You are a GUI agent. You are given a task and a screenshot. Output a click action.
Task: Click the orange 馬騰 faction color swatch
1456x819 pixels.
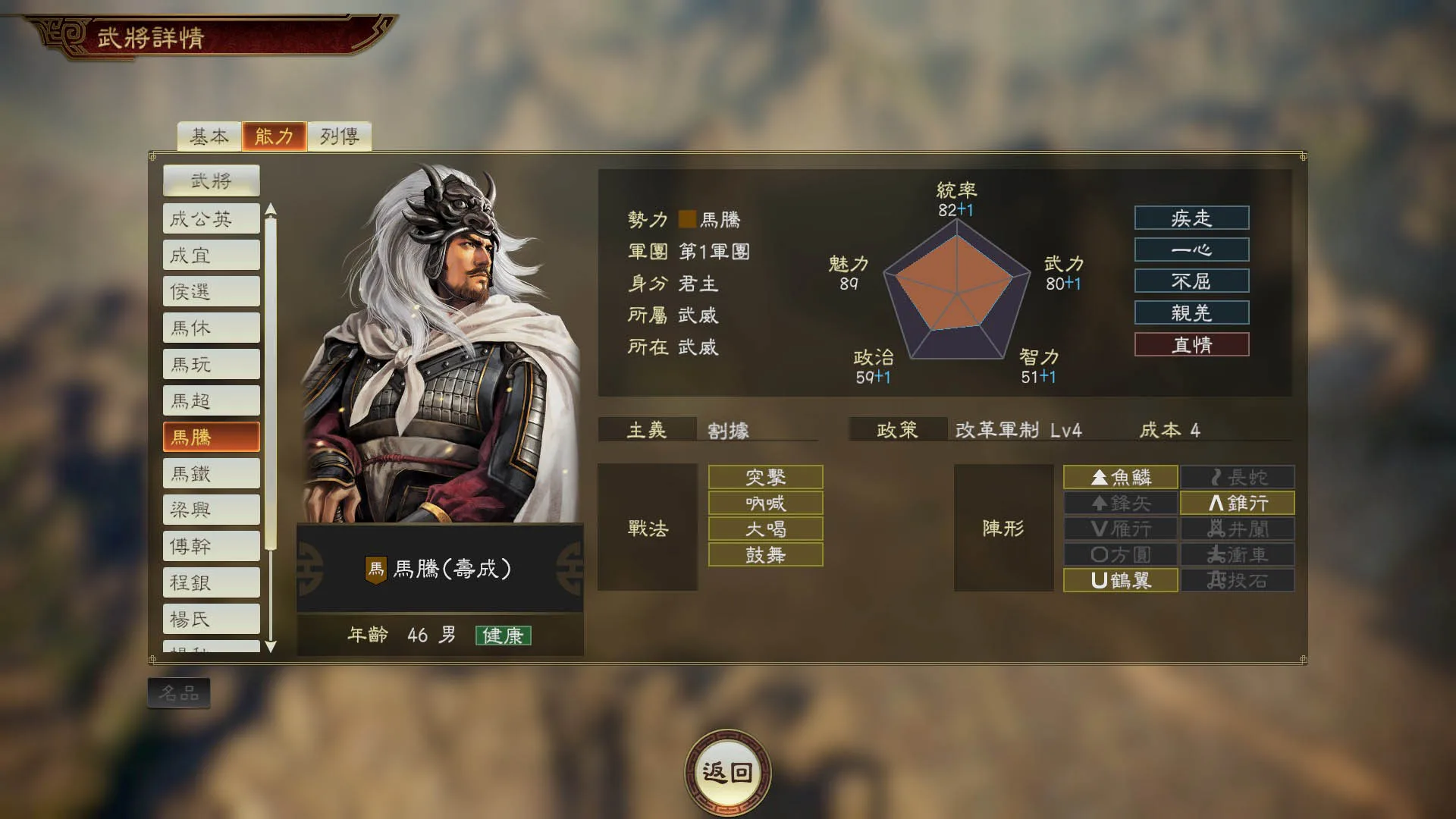coord(687,219)
